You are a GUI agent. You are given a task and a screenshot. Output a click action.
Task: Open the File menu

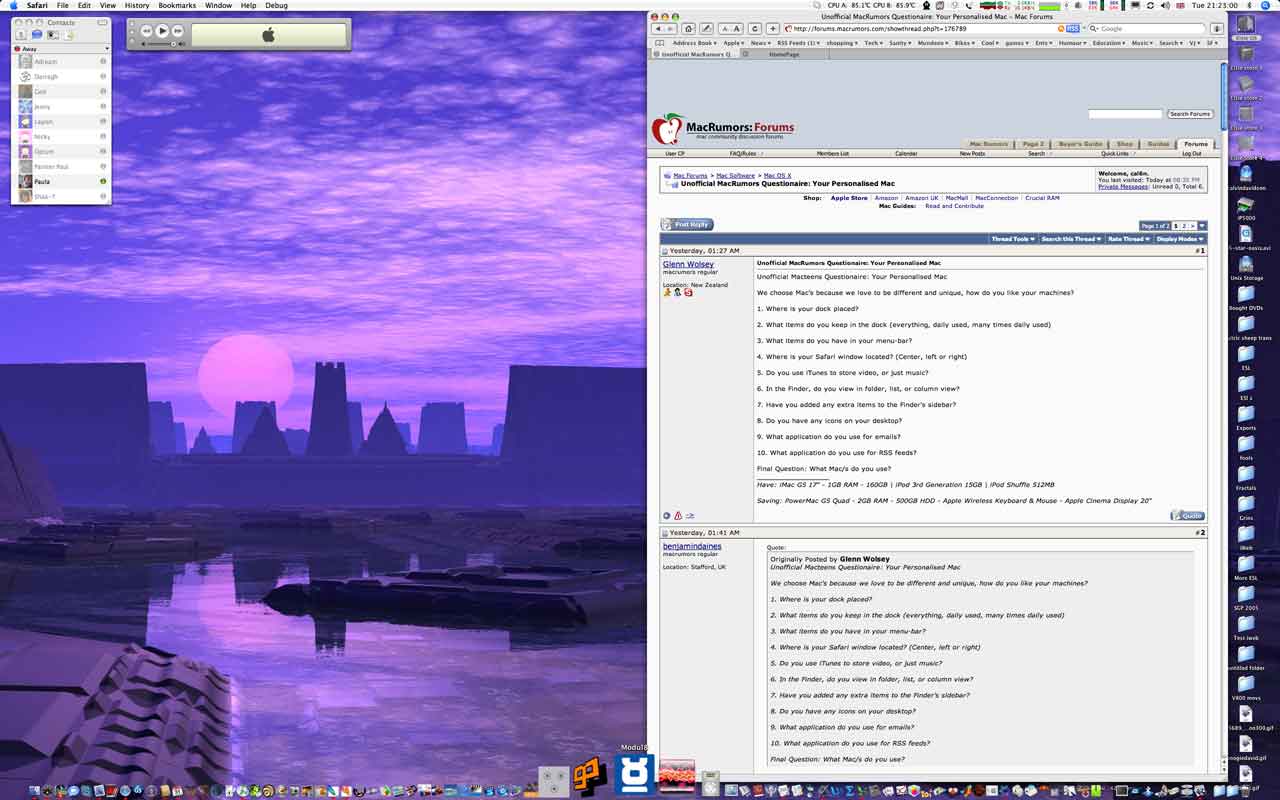[62, 5]
